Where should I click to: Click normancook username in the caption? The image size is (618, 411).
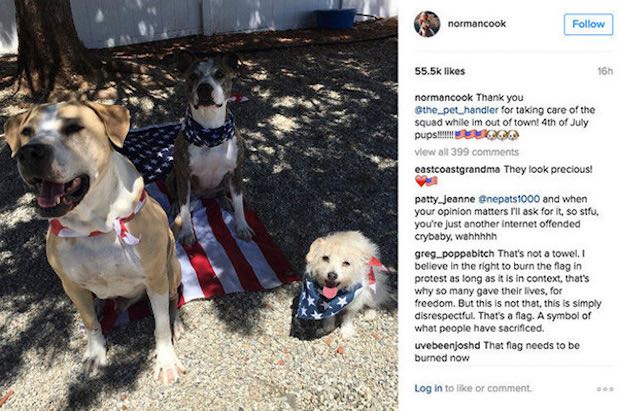coord(443,97)
